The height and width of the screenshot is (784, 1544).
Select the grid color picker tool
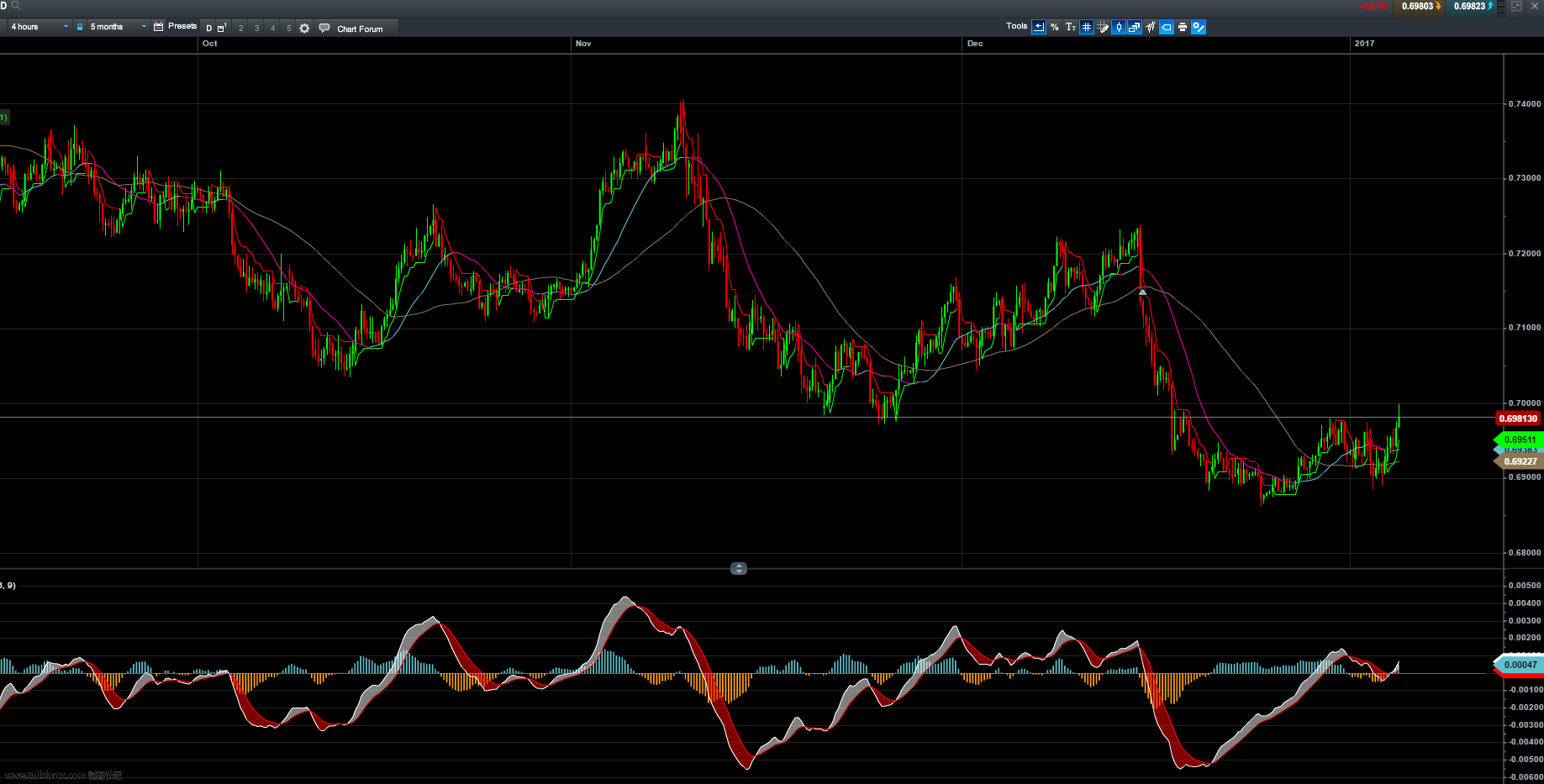pos(1103,27)
